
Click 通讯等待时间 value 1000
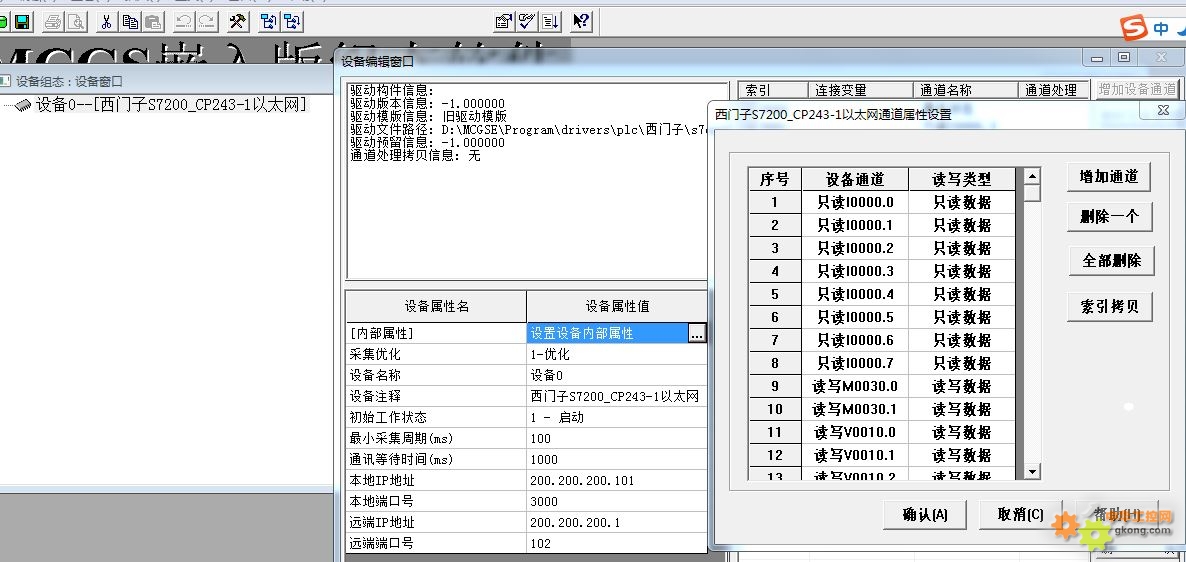[x=617, y=460]
